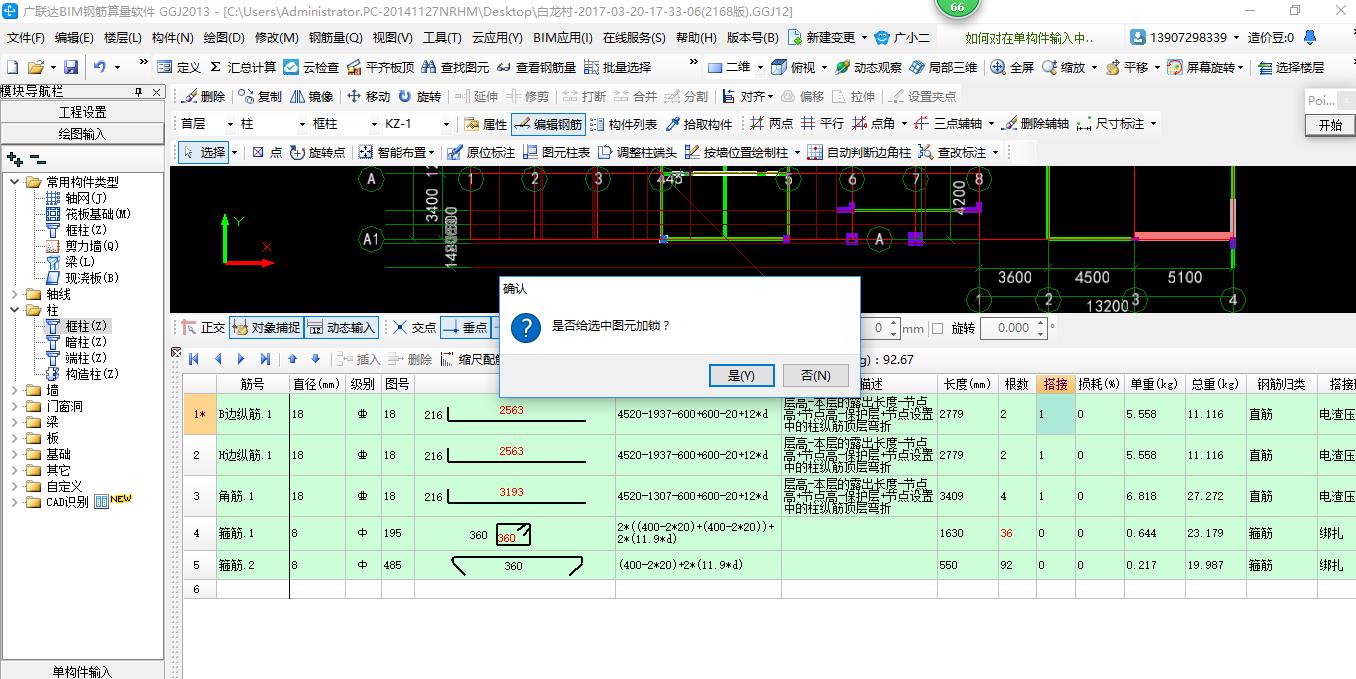Click the 定义 toolbar icon
The width and height of the screenshot is (1356, 679).
179,67
